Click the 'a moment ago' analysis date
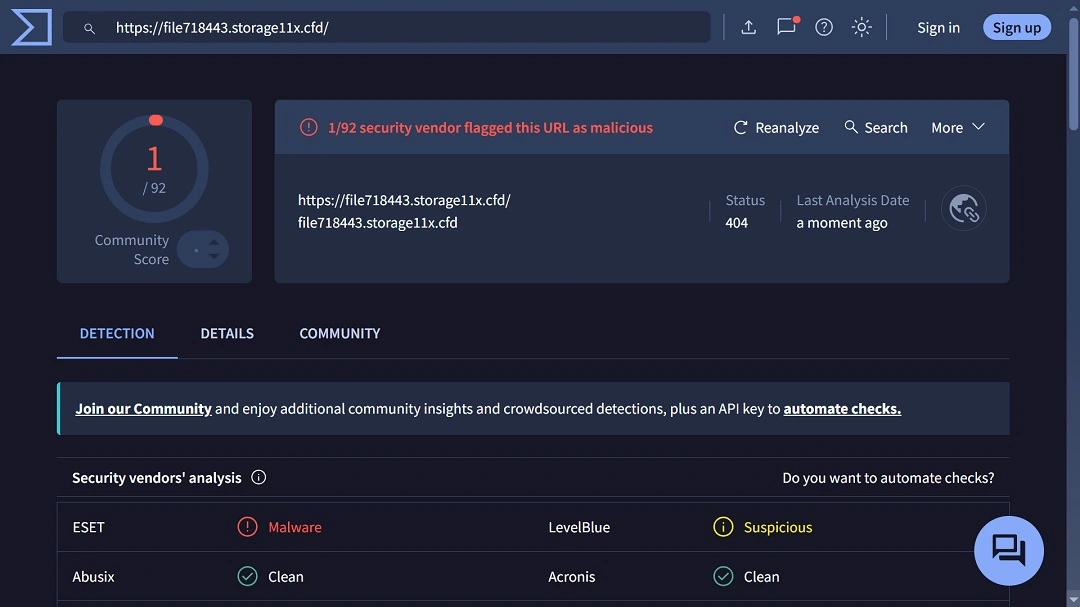The width and height of the screenshot is (1080, 607). [842, 223]
